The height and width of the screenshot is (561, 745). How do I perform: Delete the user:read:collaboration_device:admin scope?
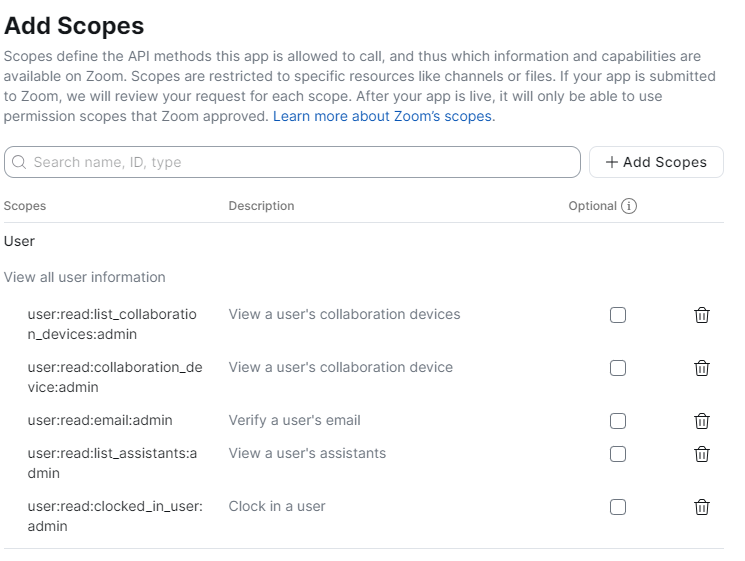(x=702, y=368)
